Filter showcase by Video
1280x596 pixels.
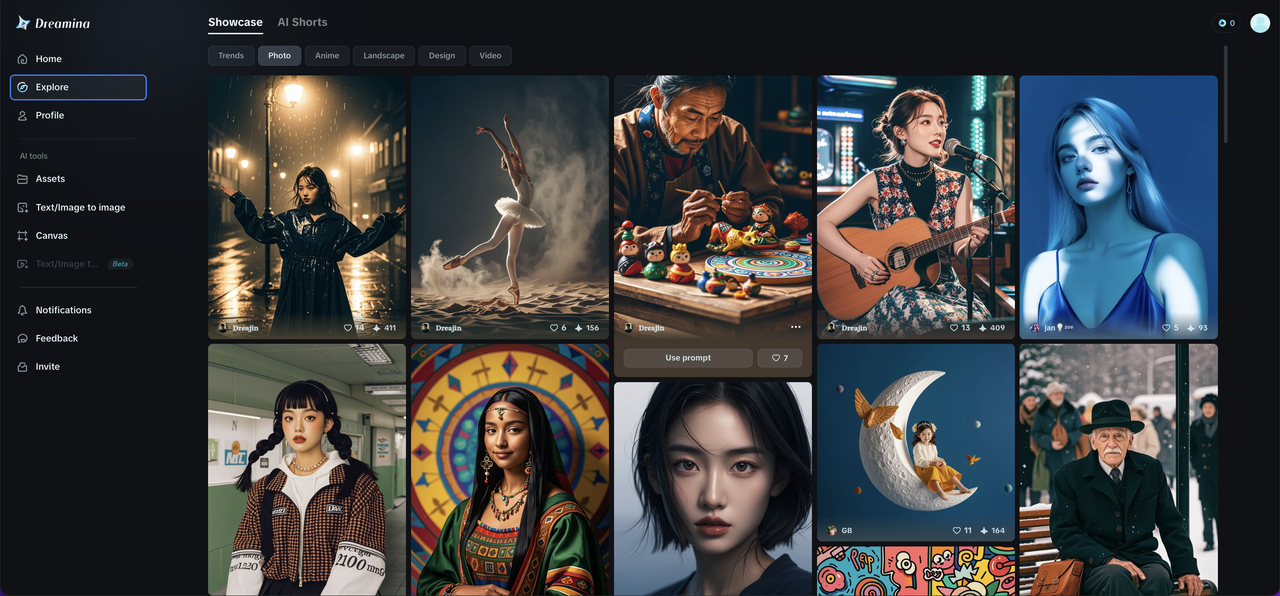(490, 56)
